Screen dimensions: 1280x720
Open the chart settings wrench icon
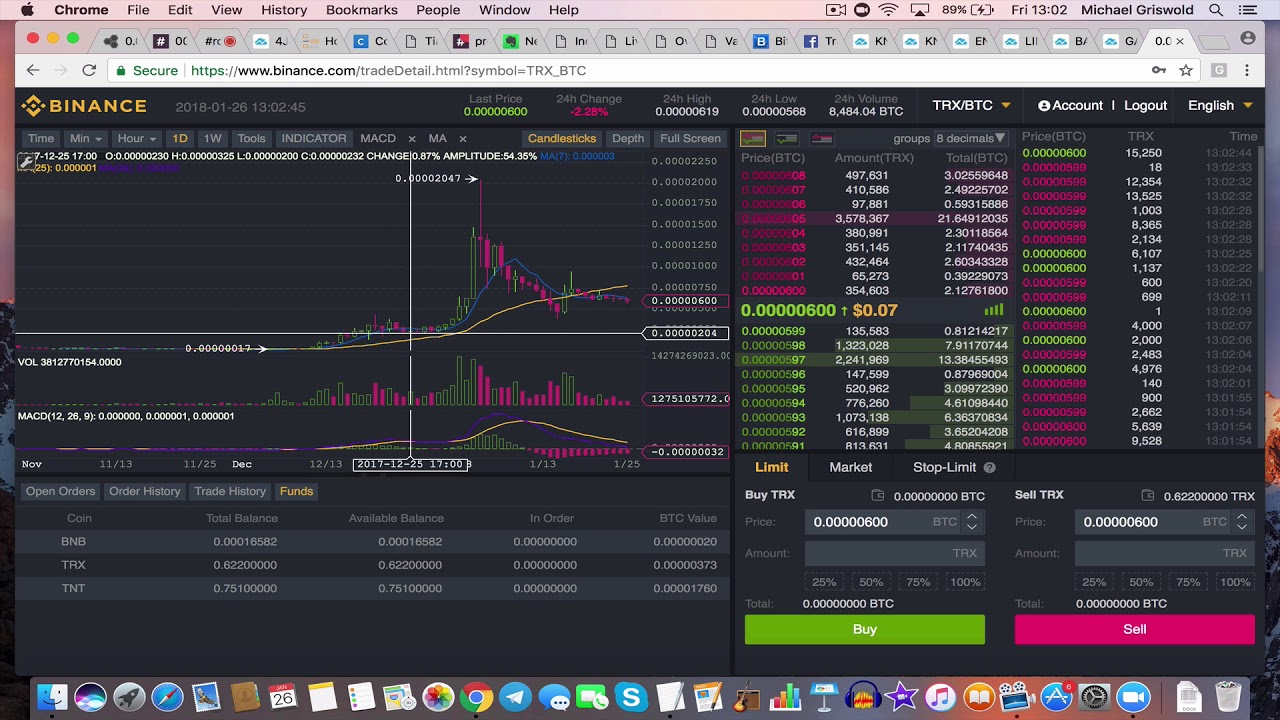point(25,162)
